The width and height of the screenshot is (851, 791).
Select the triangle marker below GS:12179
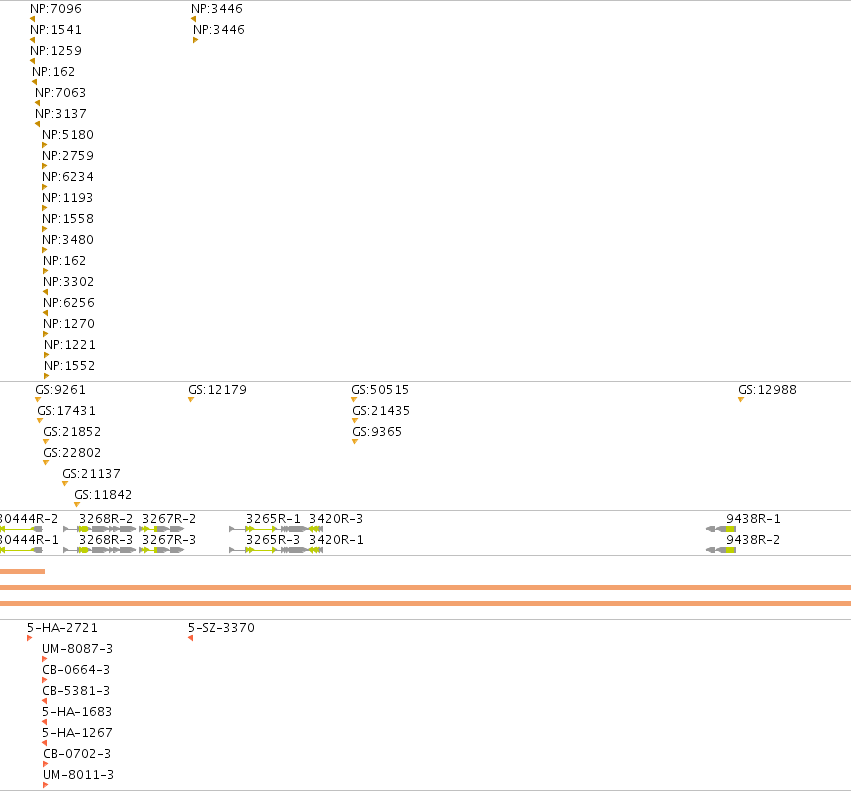(x=191, y=400)
